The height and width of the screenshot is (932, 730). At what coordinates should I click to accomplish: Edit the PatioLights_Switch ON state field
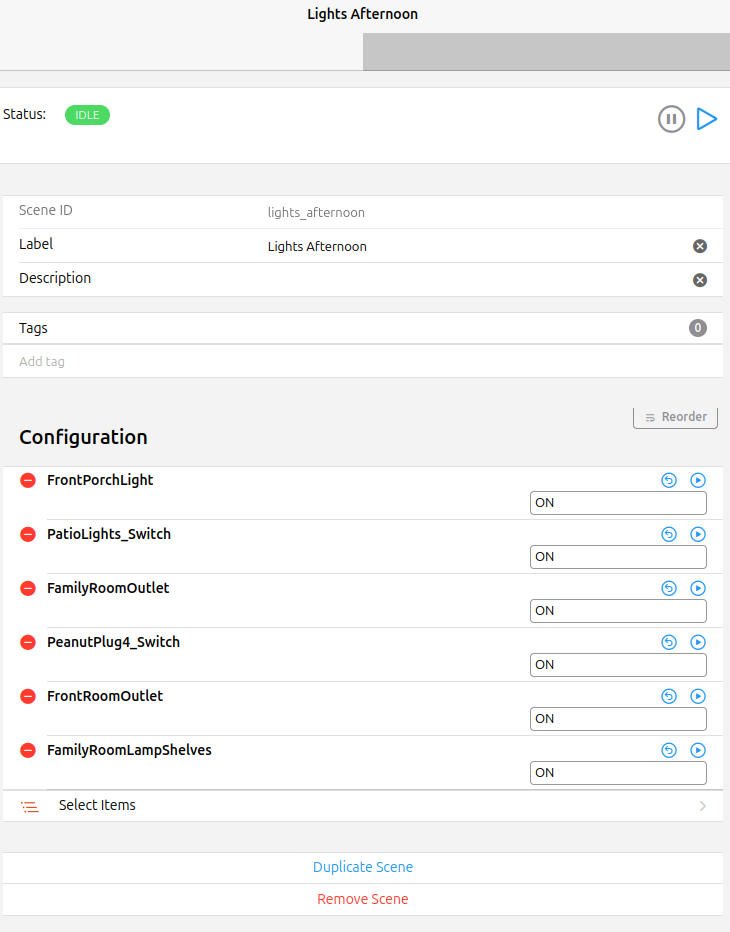(x=618, y=557)
